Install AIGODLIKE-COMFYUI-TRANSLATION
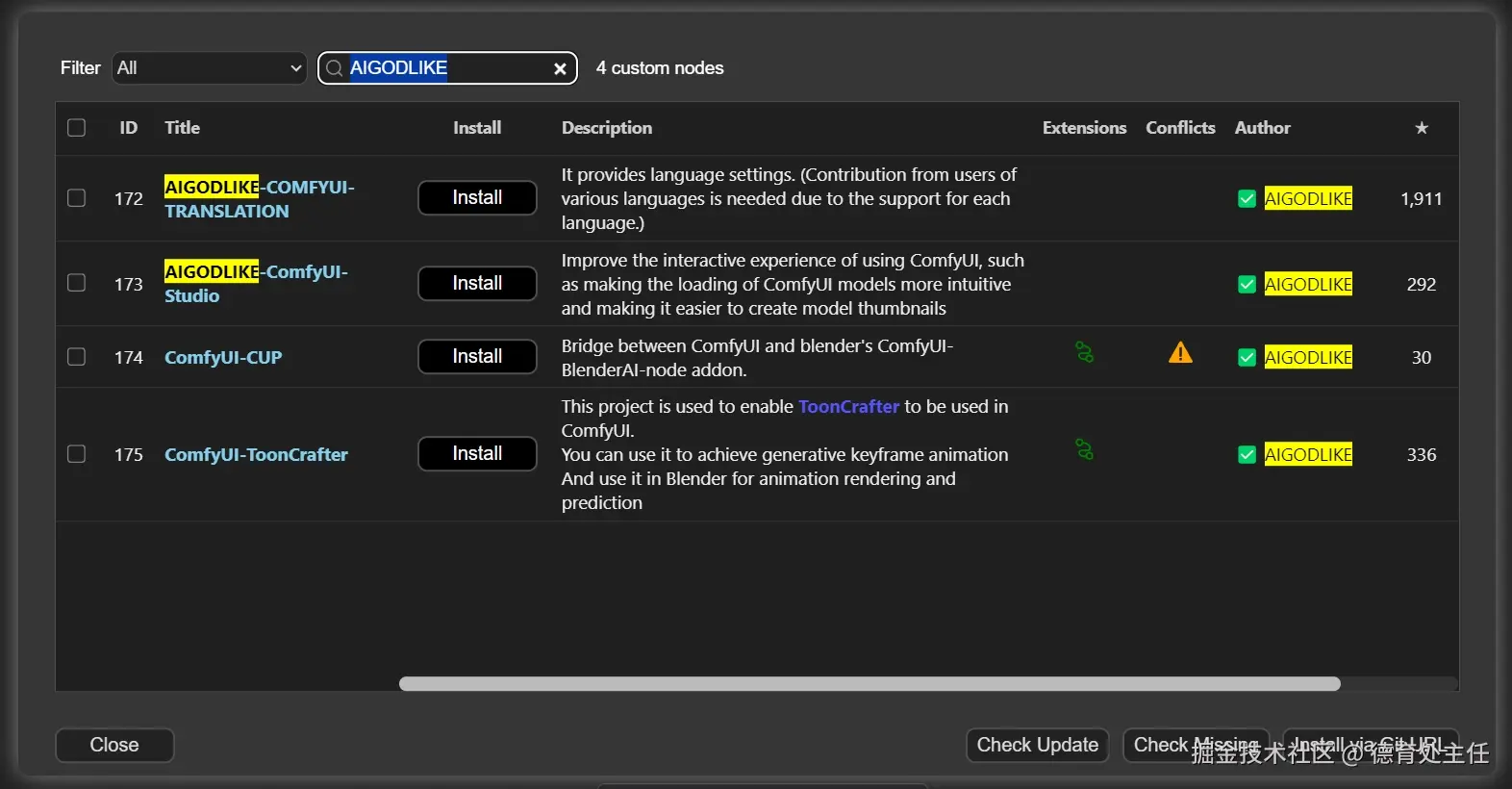1512x789 pixels. click(477, 198)
